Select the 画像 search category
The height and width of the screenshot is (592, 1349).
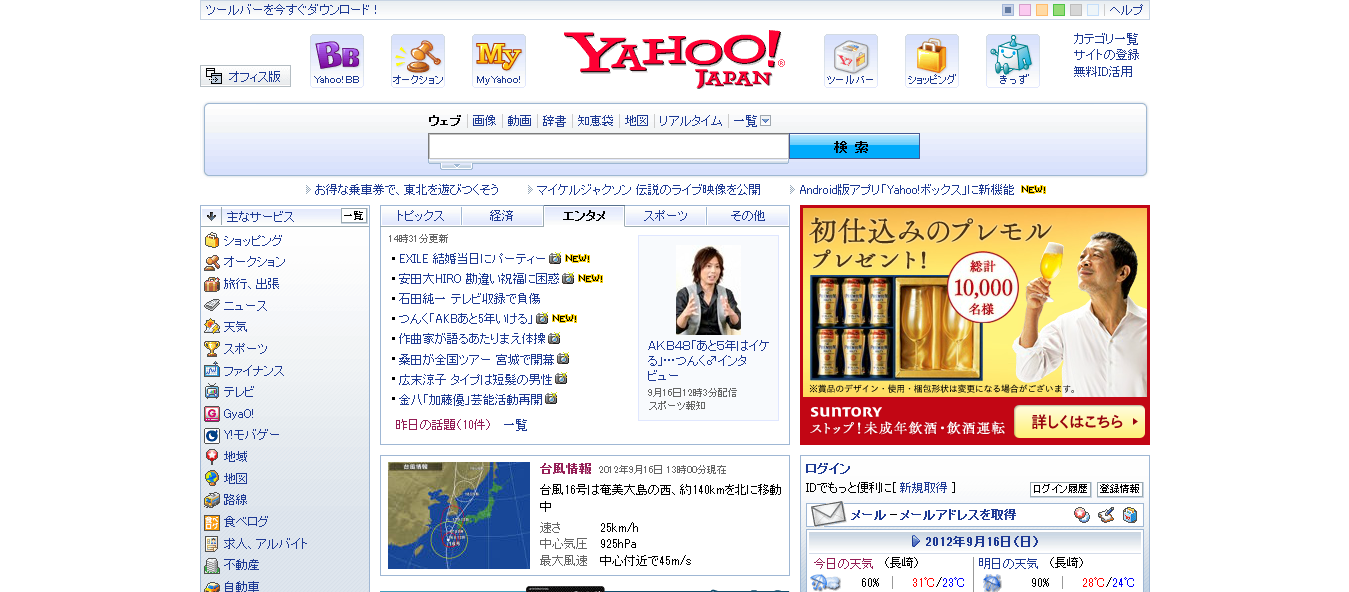point(484,121)
